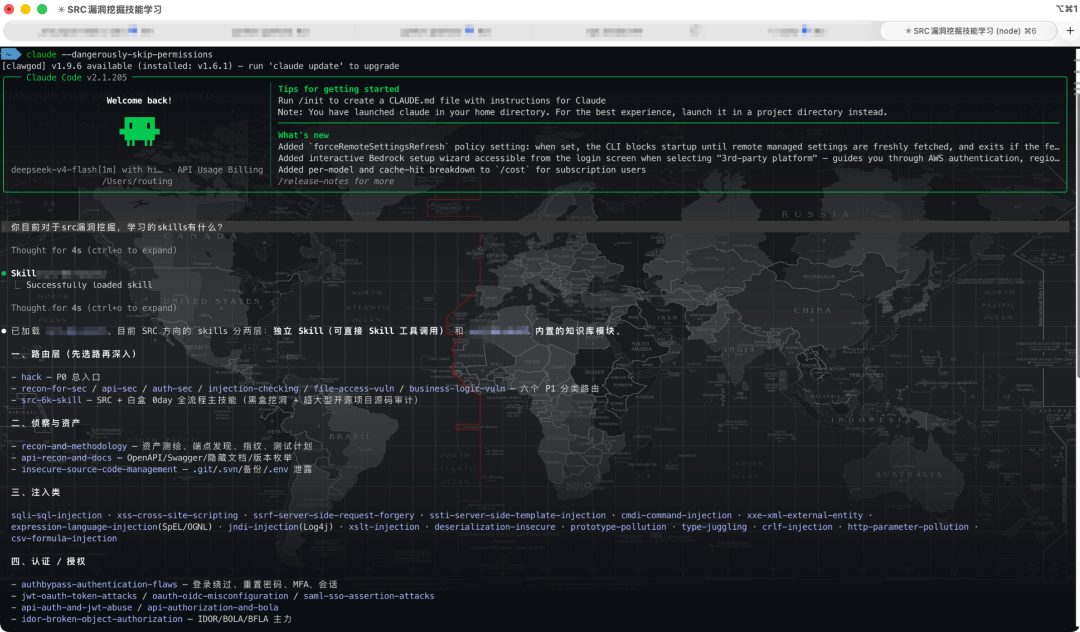Screen dimensions: 1080x632
Task: Click the green bullet beside Skill
Action: pyautogui.click(x=4, y=273)
